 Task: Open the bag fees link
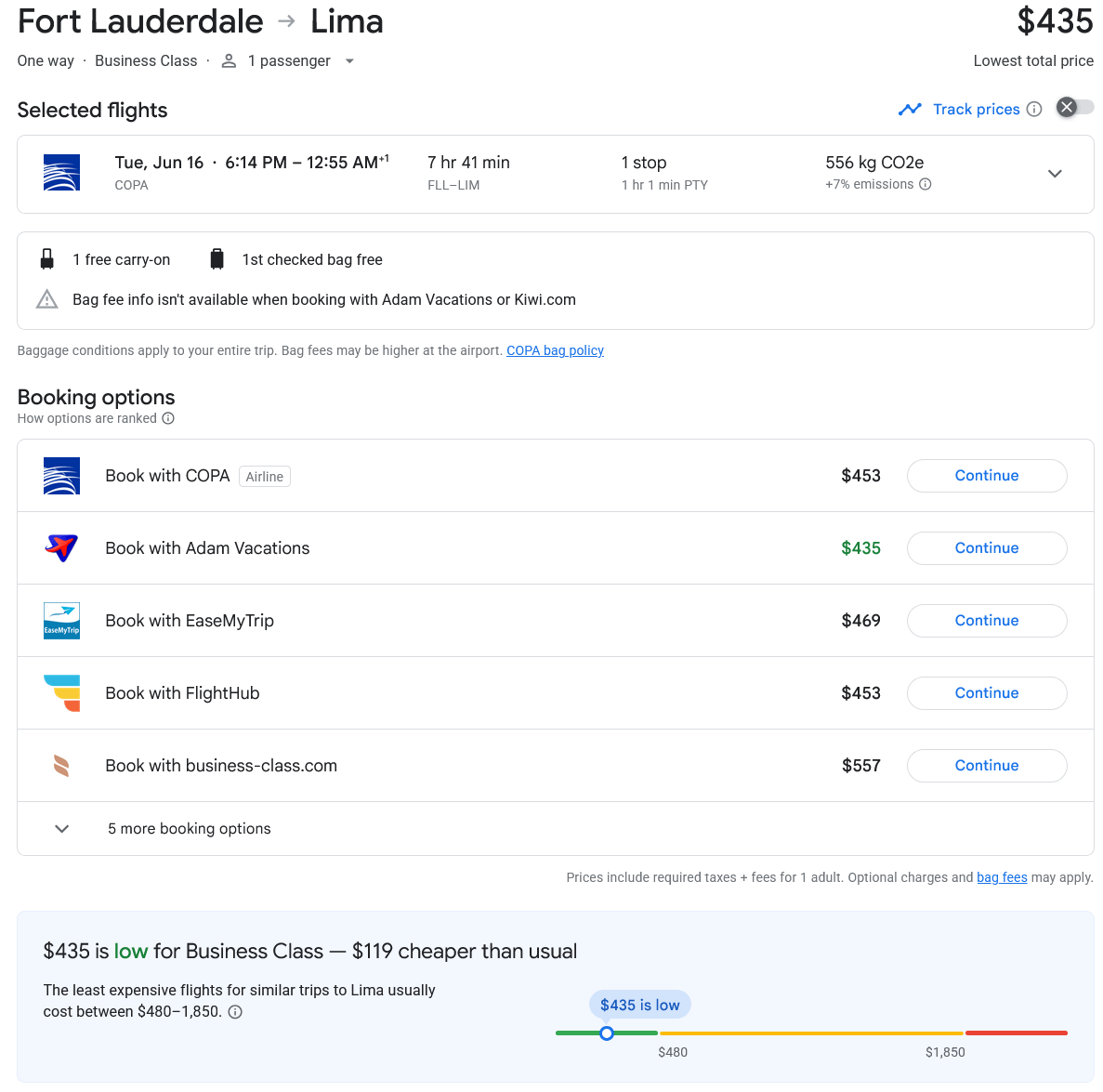pos(1002,877)
